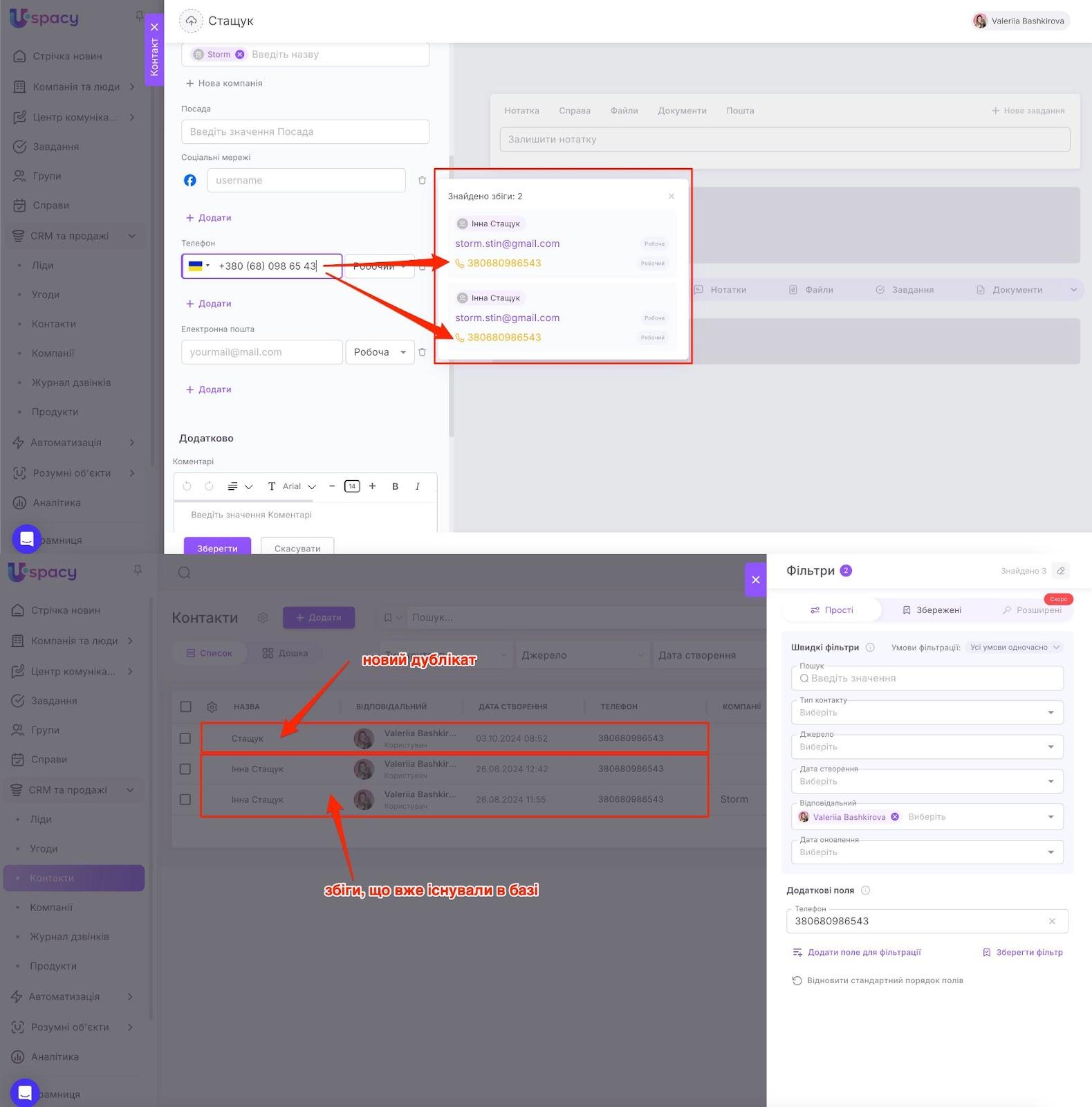The height and width of the screenshot is (1107, 1092).
Task: Clear the Телефон filter value 380680986543
Action: (1052, 922)
